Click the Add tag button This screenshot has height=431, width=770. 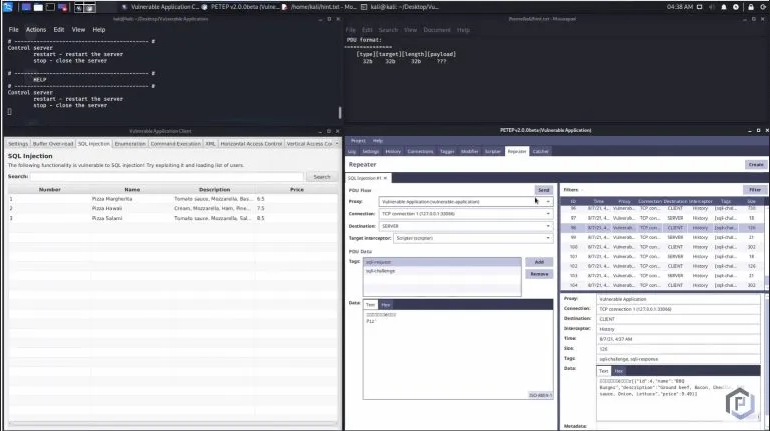pyautogui.click(x=539, y=262)
